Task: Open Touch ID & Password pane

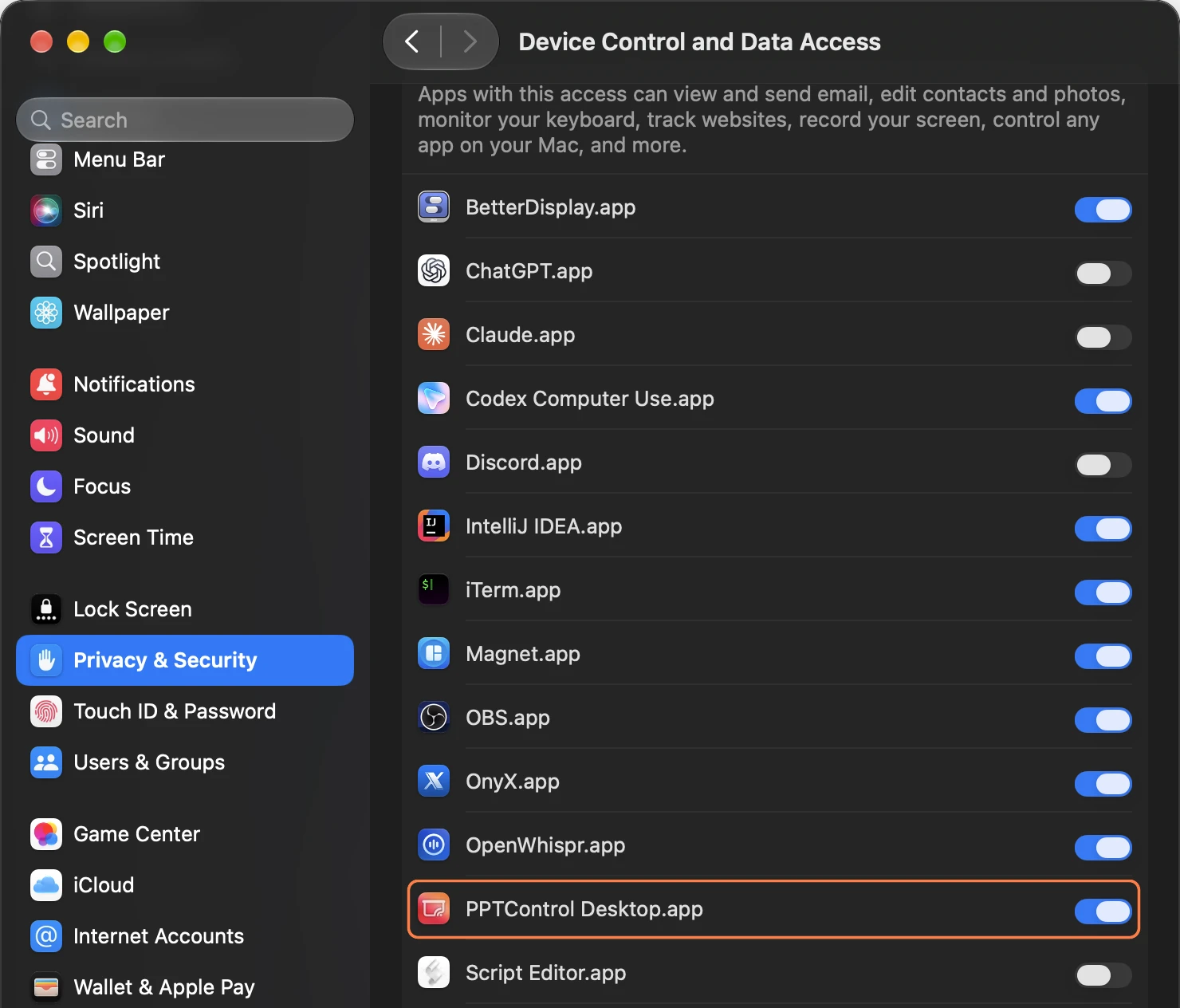Action: point(185,711)
